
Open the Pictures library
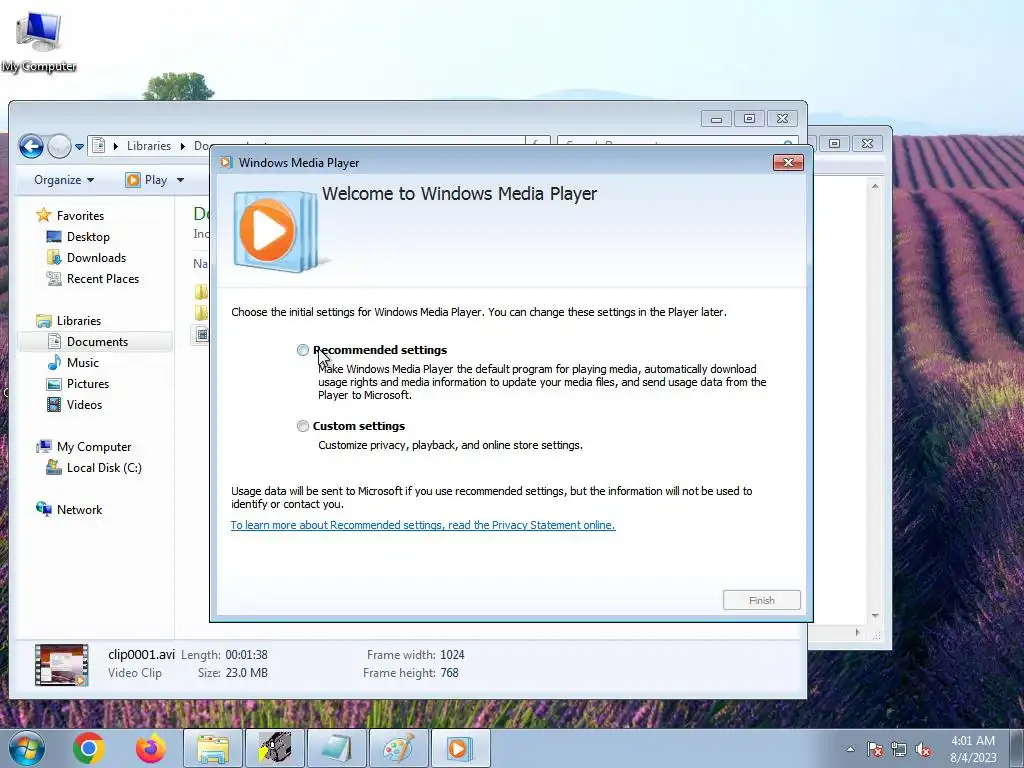88,383
